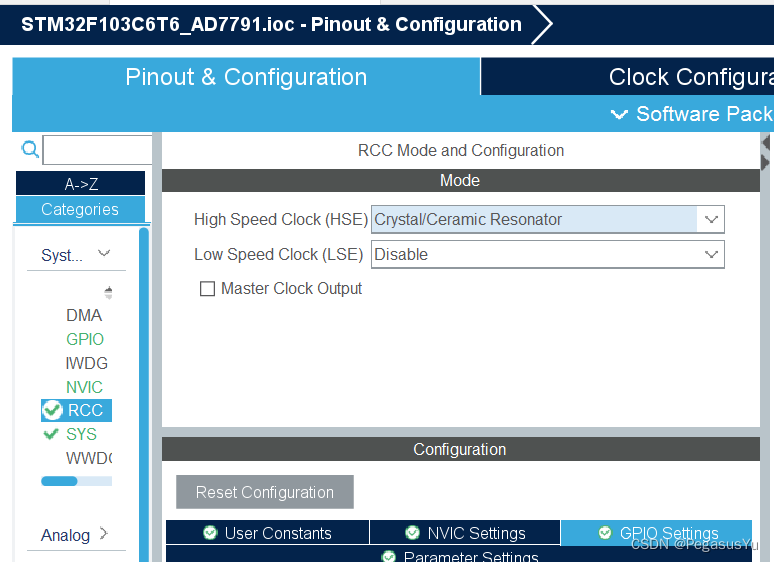Viewport: 774px width, 562px height.
Task: Click the Reset Configuration button
Action: [265, 492]
